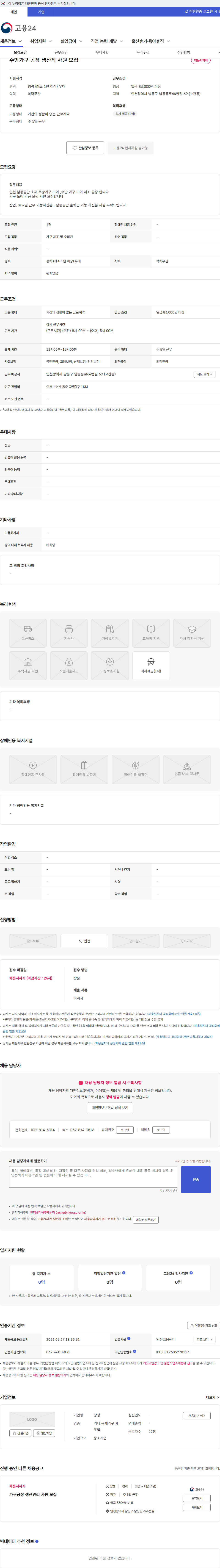220x1568 pixels.
Task: Click 로그인 next to 이메일
Action: (161, 1130)
